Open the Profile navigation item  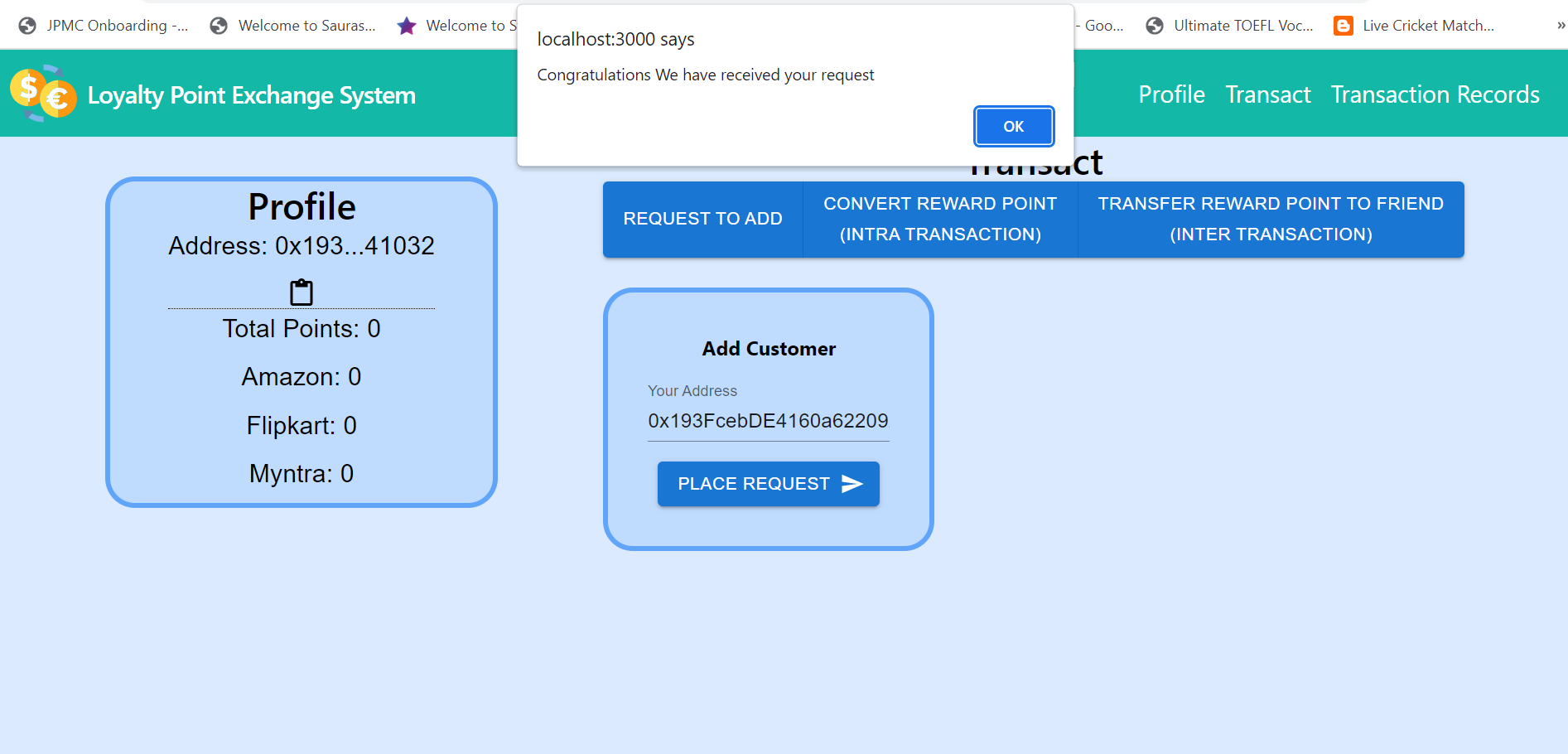click(1171, 94)
